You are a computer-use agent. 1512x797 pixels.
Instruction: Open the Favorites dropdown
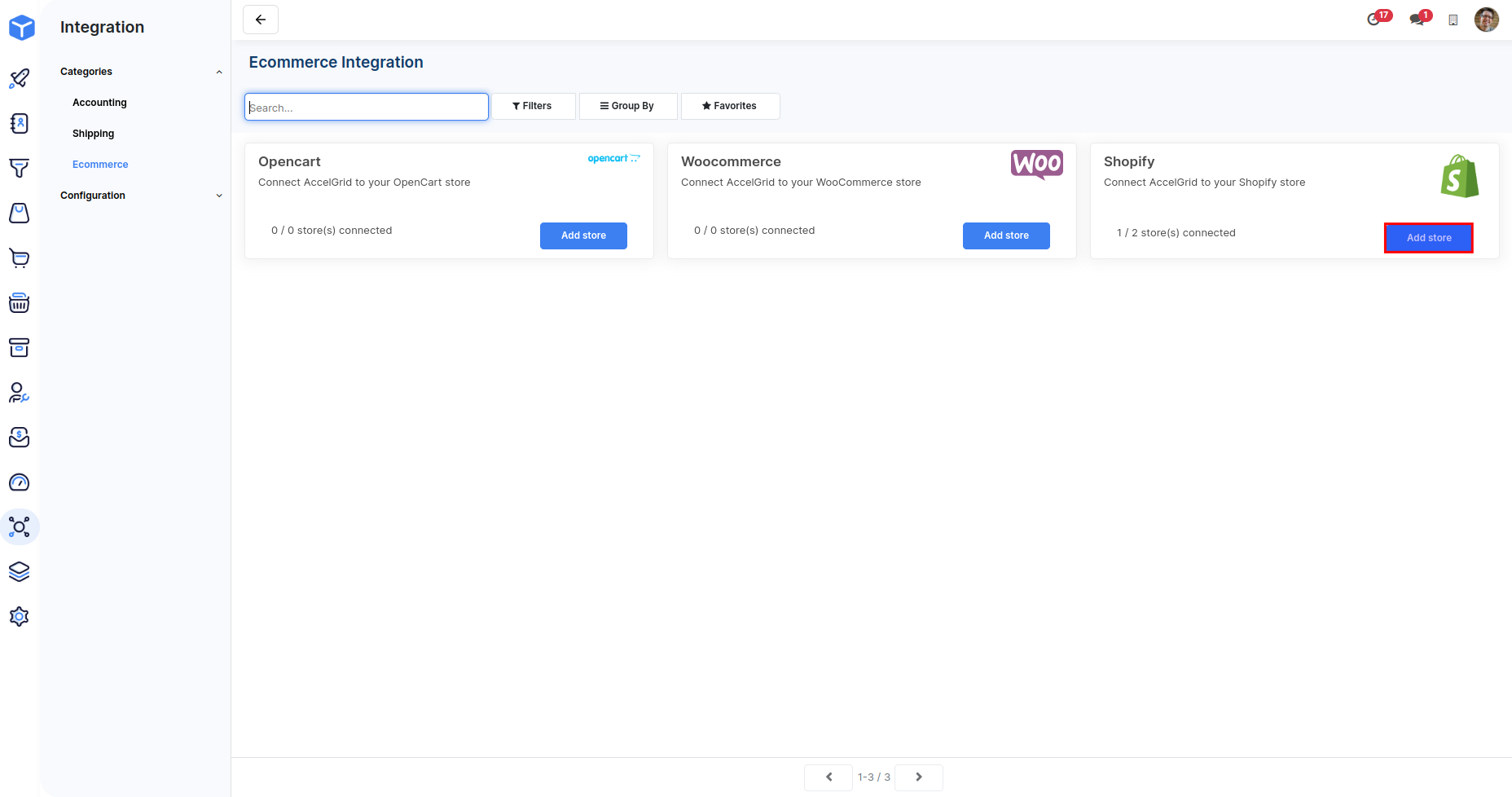(x=730, y=106)
